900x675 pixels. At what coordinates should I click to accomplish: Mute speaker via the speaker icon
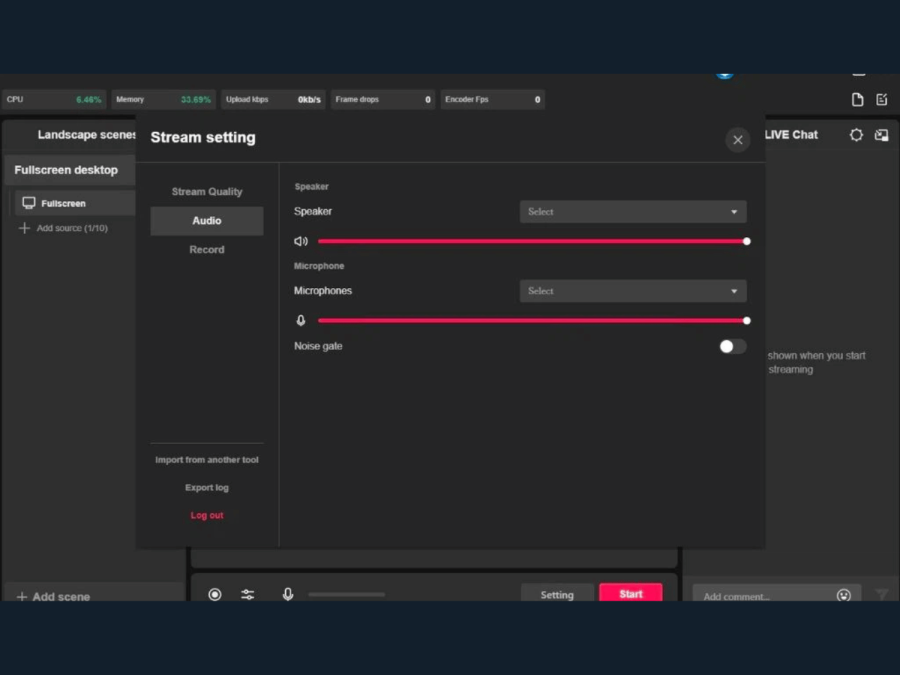pyautogui.click(x=301, y=241)
